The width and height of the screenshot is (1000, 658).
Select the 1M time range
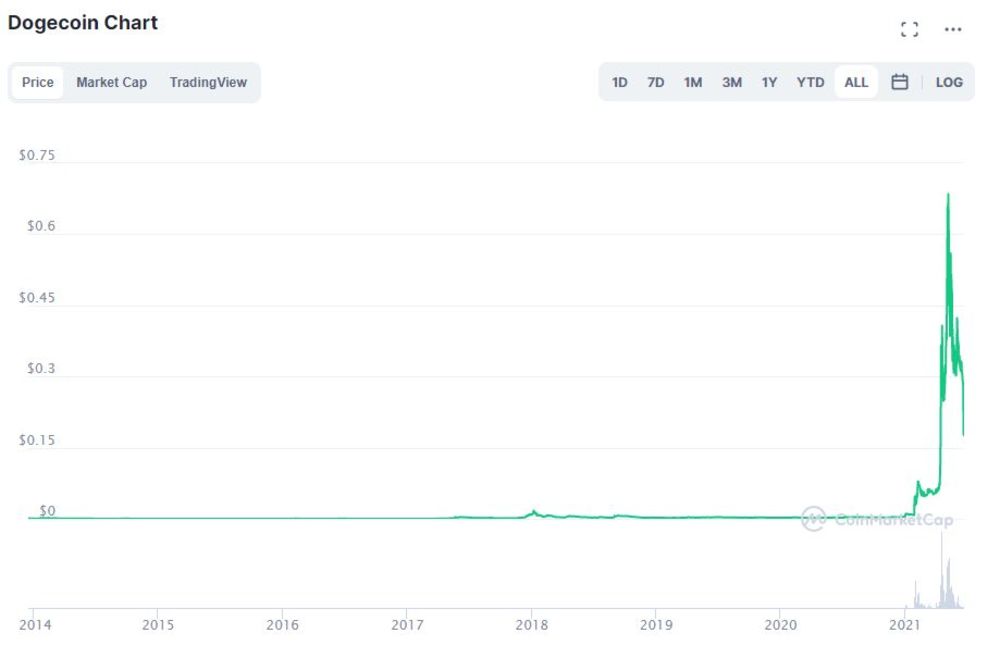[693, 82]
